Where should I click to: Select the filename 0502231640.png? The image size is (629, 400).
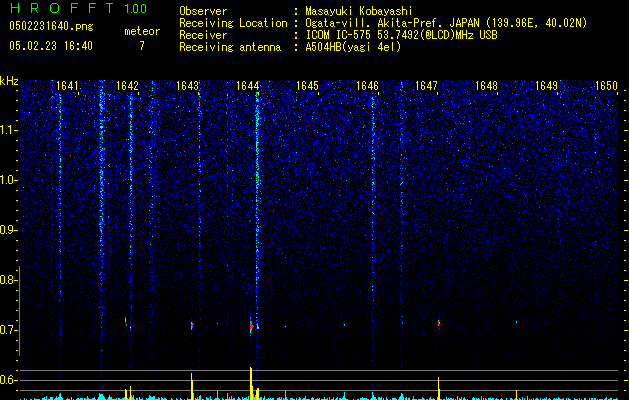(x=51, y=26)
